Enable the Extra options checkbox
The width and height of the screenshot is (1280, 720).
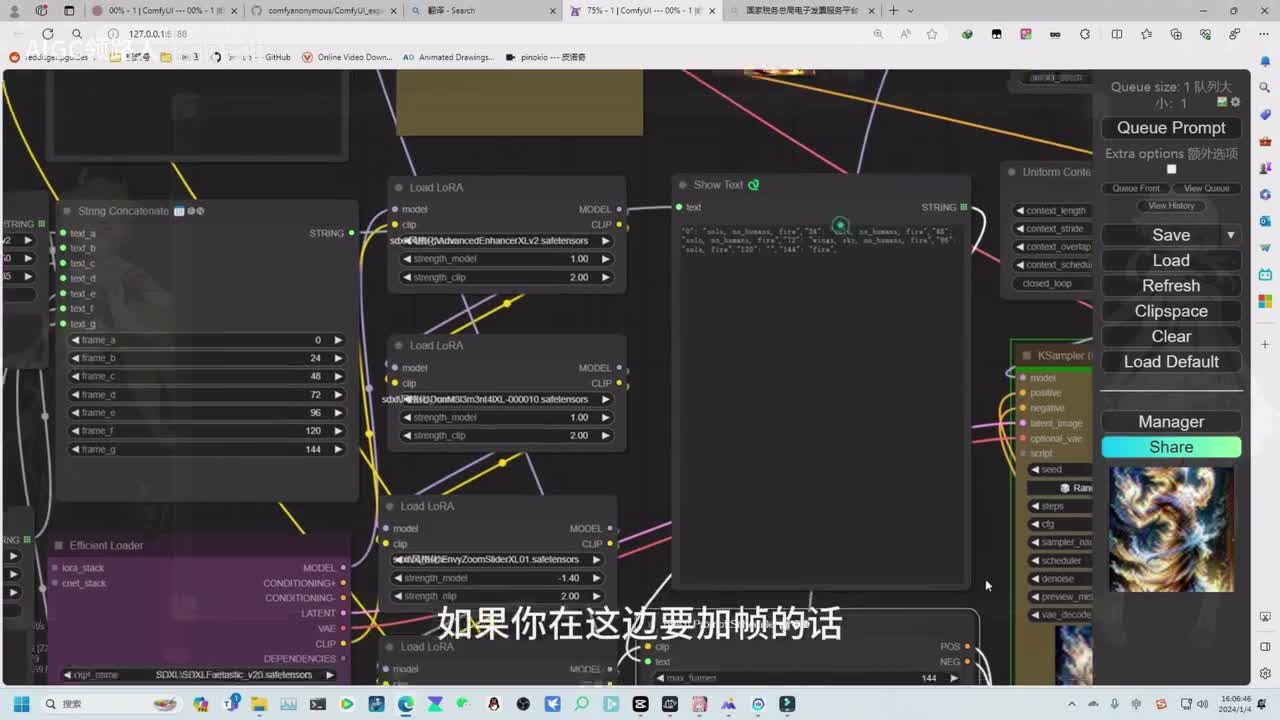[x=1171, y=169]
